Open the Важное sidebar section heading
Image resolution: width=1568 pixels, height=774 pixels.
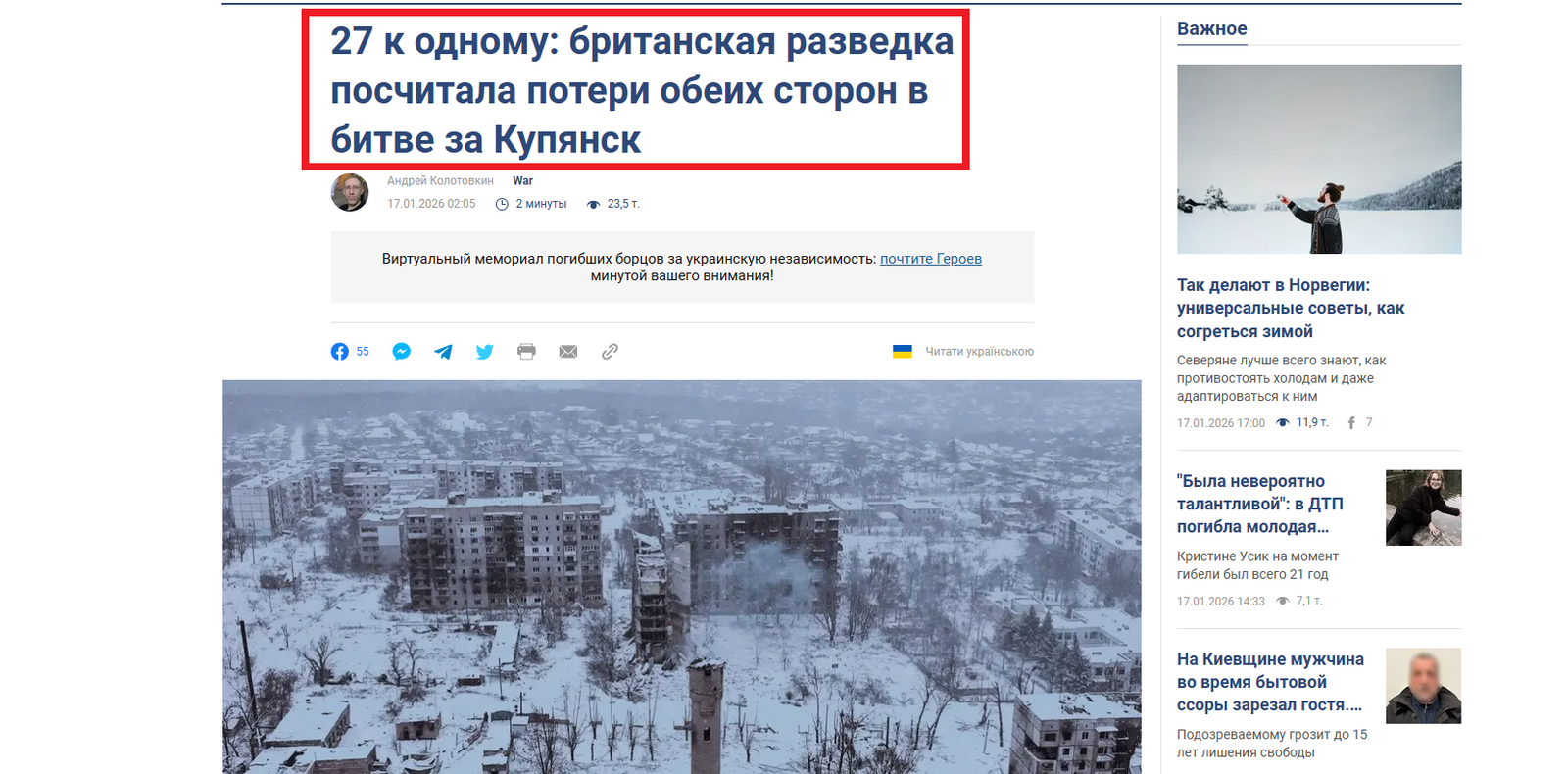(1211, 29)
